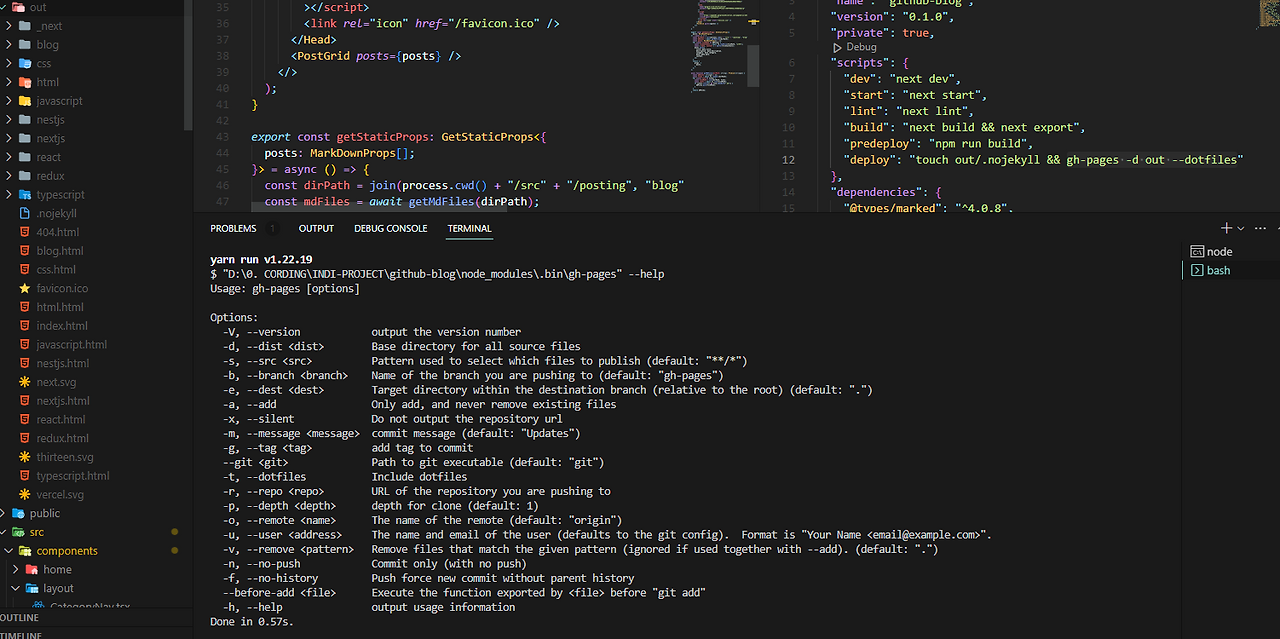The width and height of the screenshot is (1280, 639).
Task: Click the "build" script key
Action: (x=866, y=128)
